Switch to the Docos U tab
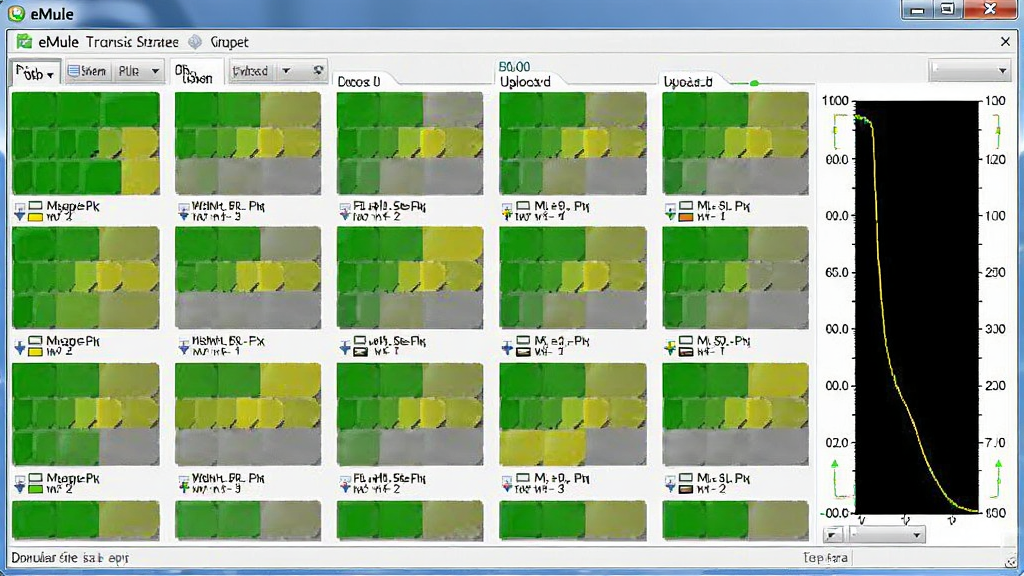The height and width of the screenshot is (576, 1024). coord(359,82)
